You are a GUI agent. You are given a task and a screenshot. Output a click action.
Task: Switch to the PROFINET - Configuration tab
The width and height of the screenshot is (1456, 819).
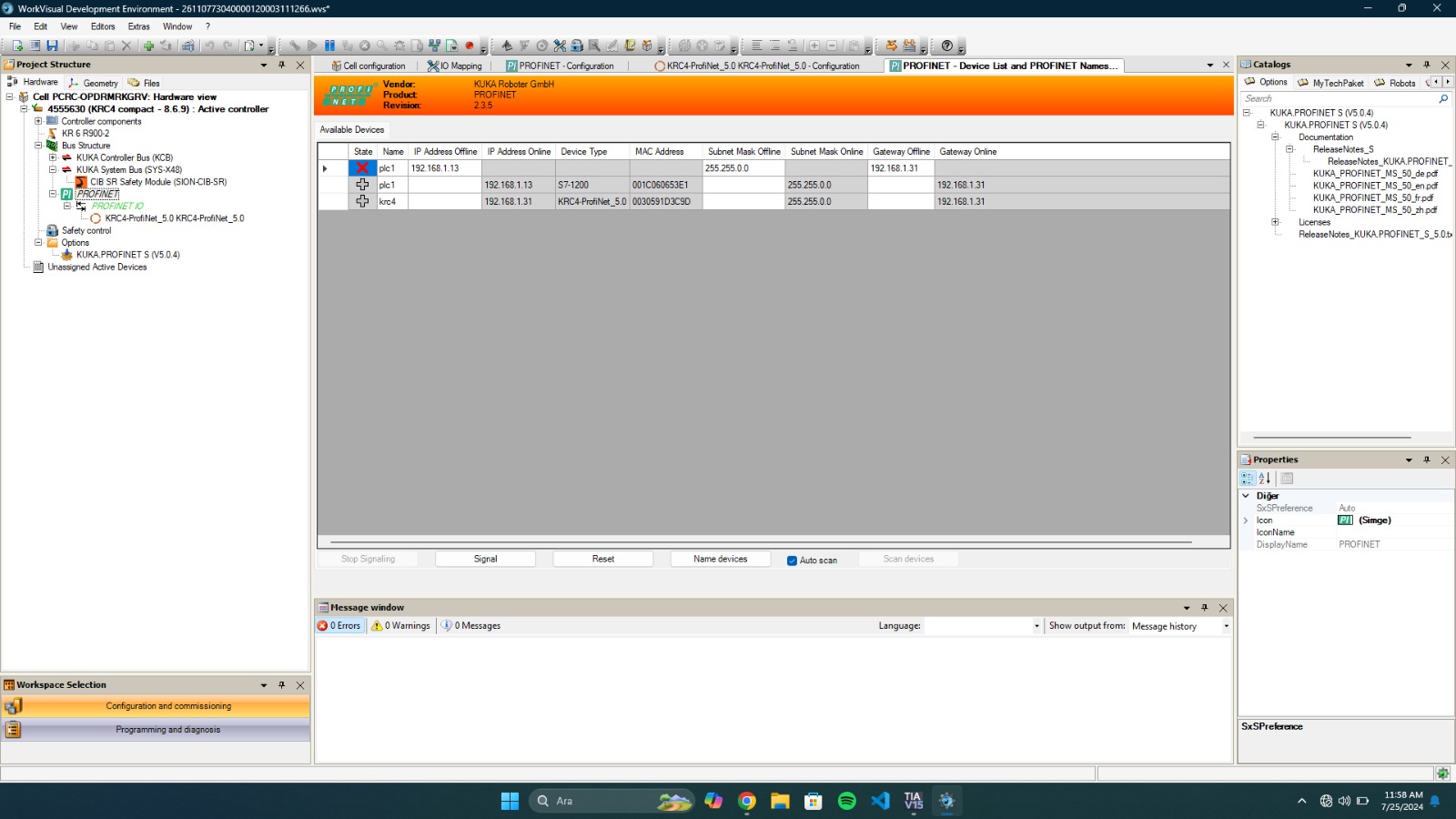coord(561,66)
